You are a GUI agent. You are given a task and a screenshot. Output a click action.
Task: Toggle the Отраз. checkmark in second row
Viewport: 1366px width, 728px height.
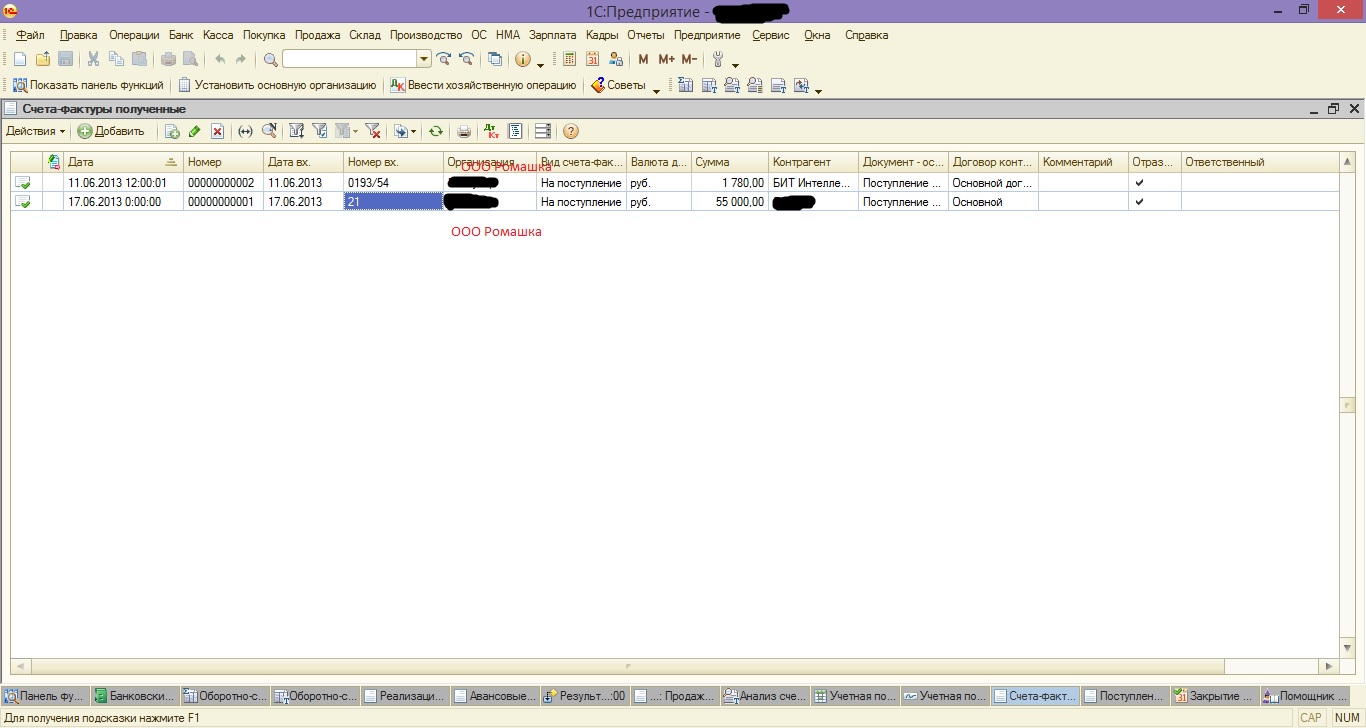pos(1139,202)
